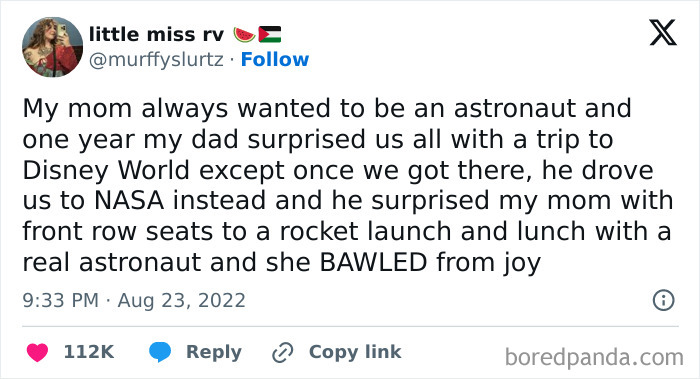Click the X logo in the corner
This screenshot has width=700, height=379.
(x=663, y=33)
